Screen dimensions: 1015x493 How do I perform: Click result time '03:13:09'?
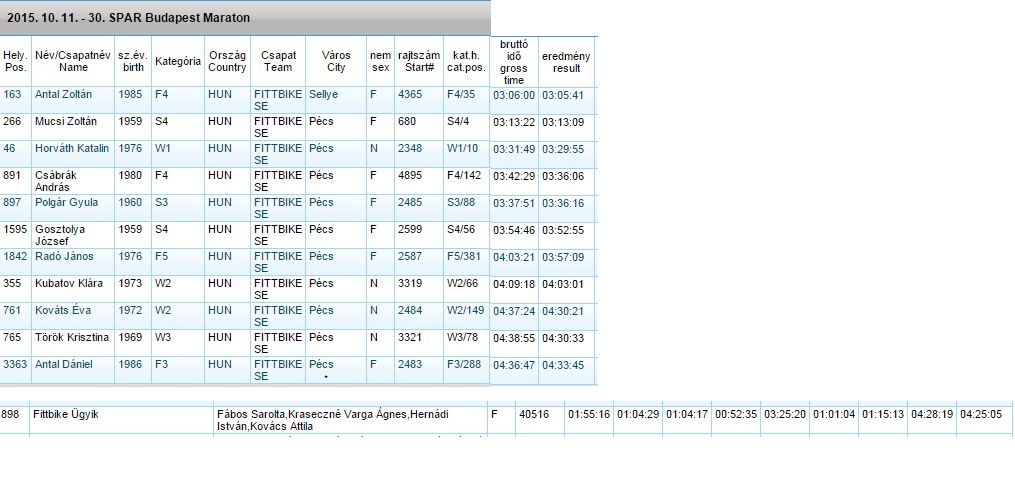563,122
